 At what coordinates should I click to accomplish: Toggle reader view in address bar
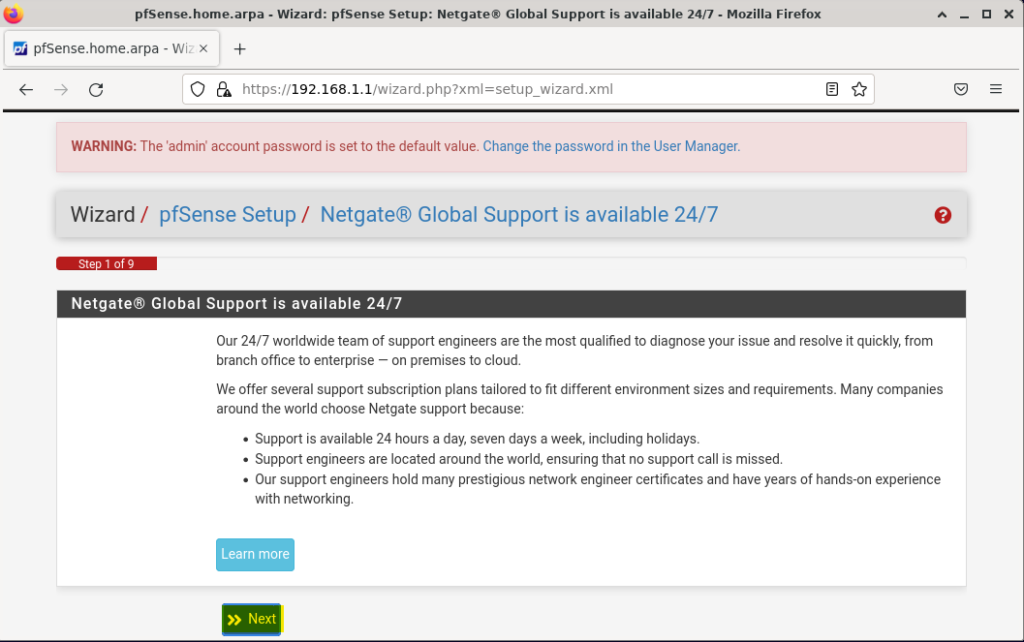tap(831, 89)
